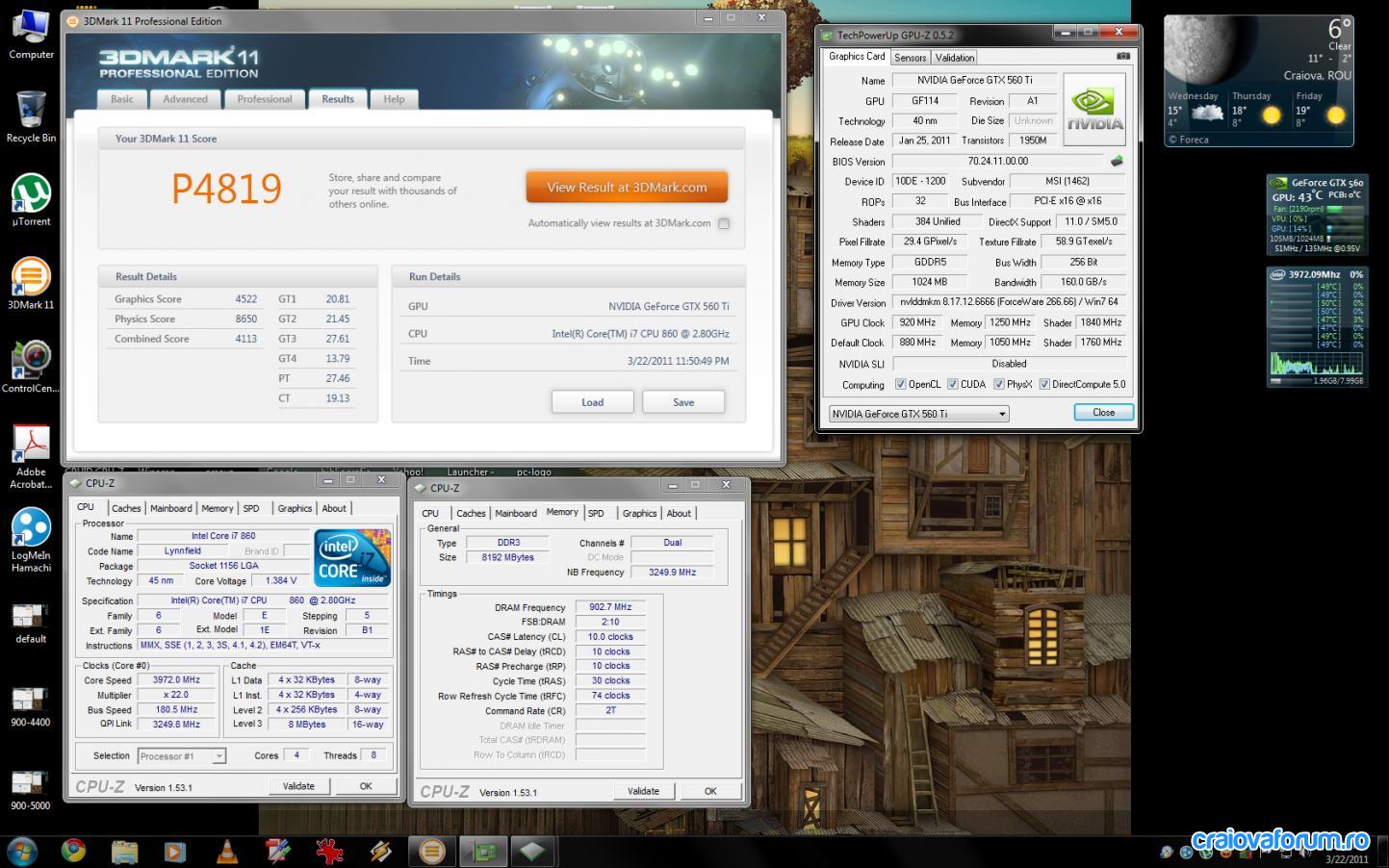Select the ControlCenter desktop shortcut

click(x=31, y=368)
